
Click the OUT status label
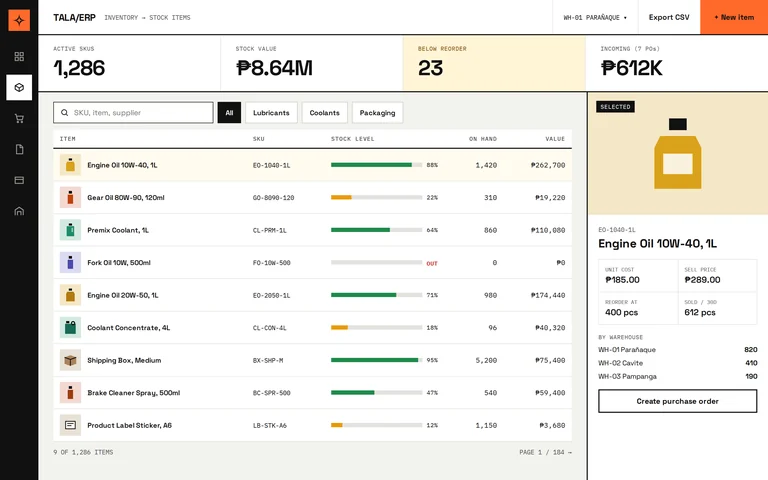432,264
